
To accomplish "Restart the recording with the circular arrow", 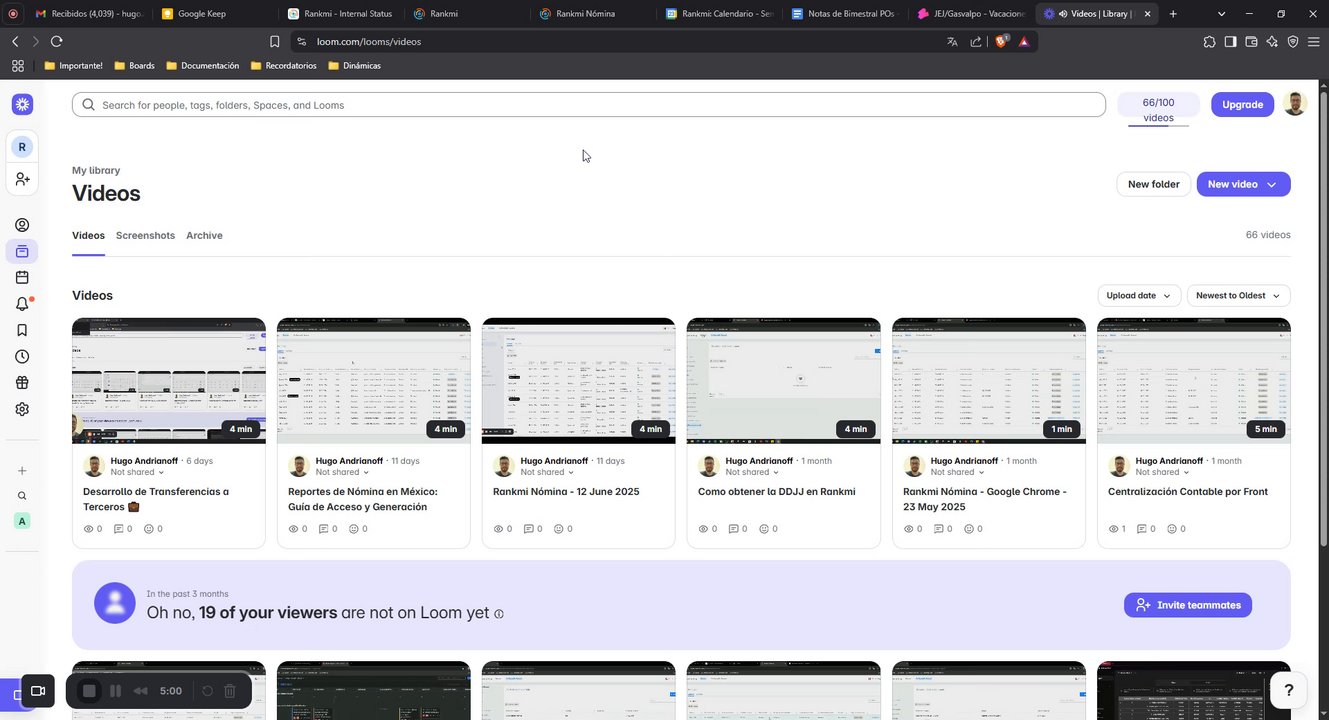I will [208, 691].
